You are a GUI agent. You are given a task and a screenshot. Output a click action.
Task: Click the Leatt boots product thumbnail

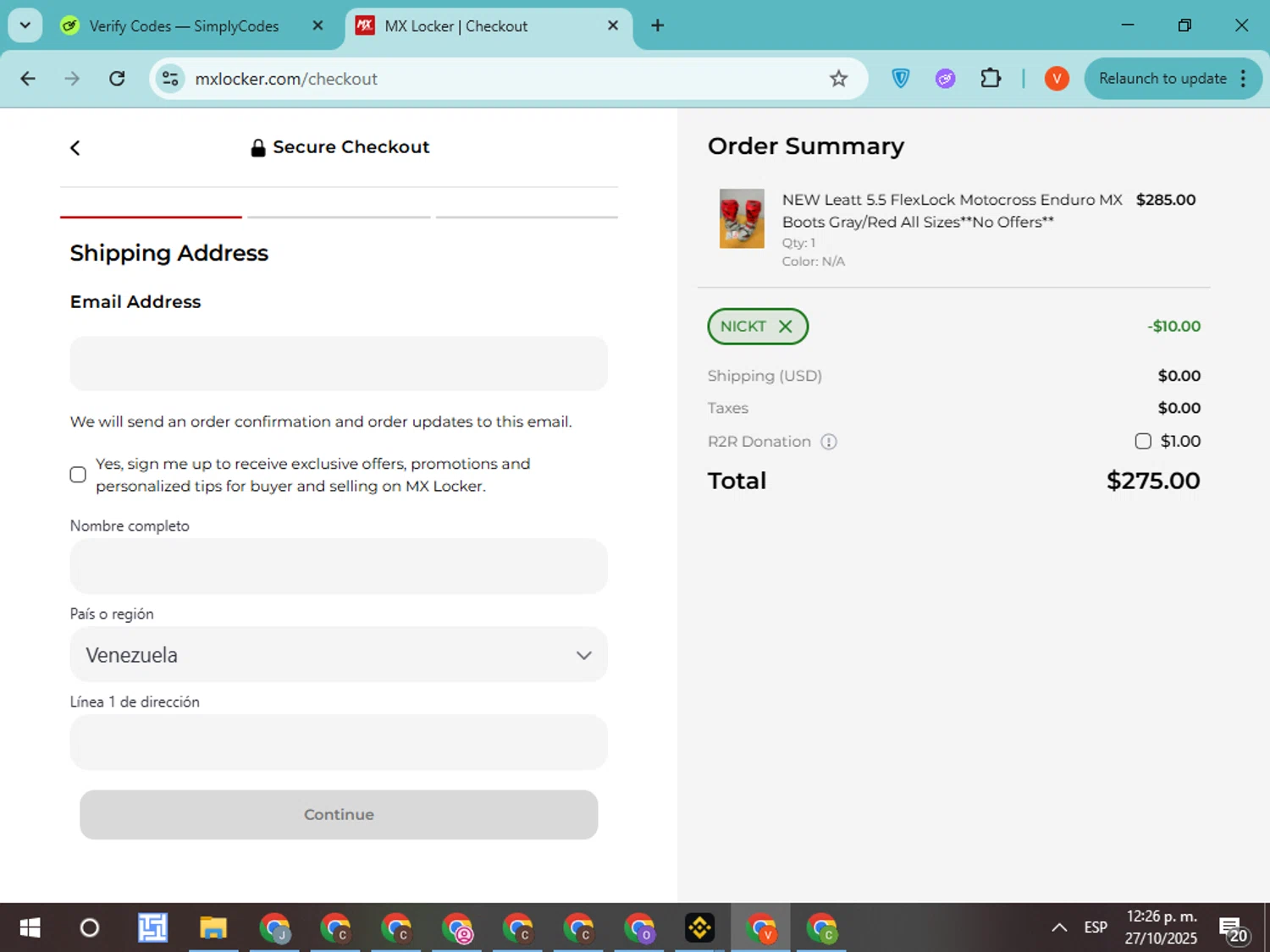(742, 218)
